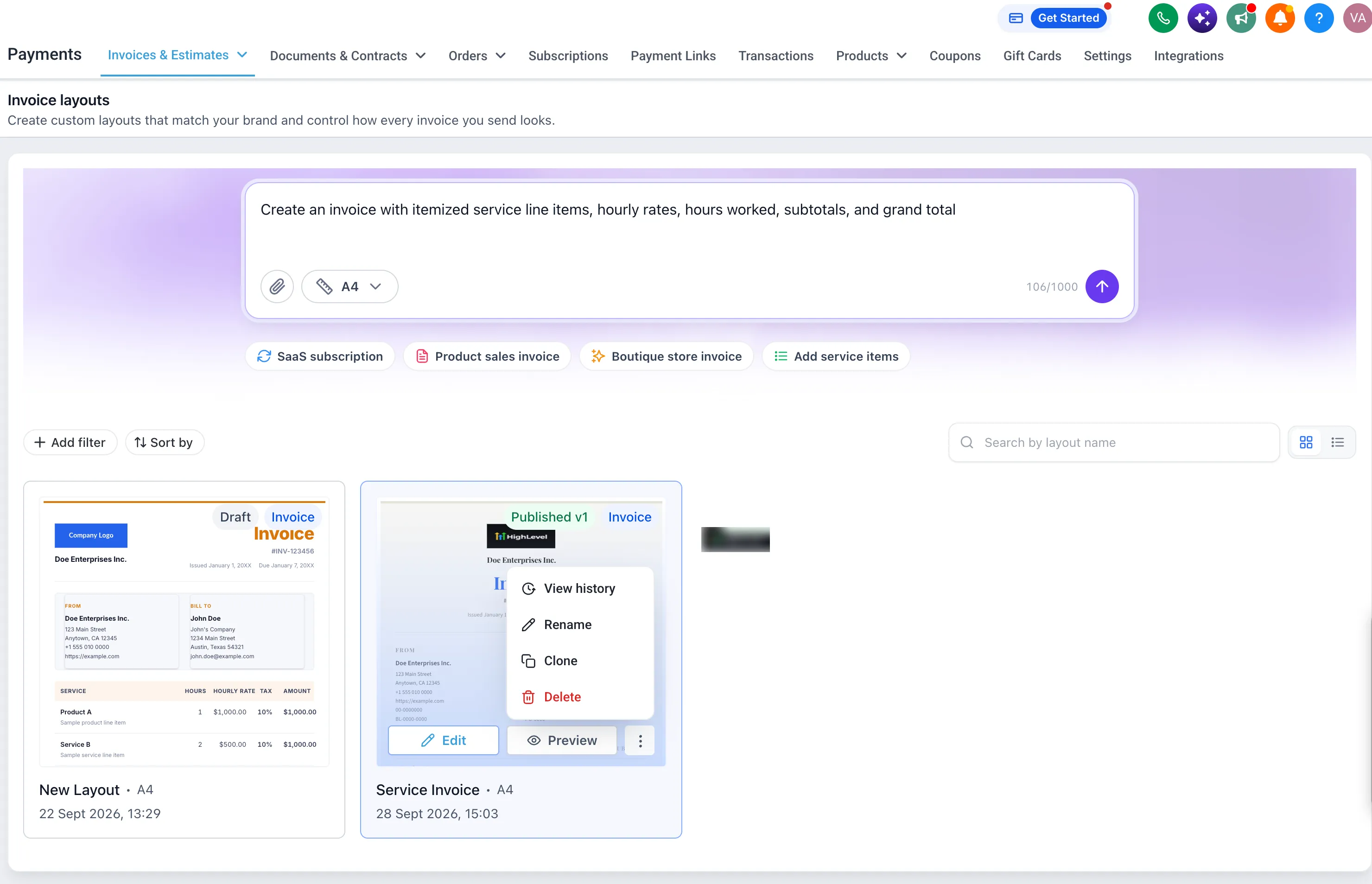Viewport: 1372px width, 884px height.
Task: Click the paperclip attachment icon
Action: coord(277,286)
